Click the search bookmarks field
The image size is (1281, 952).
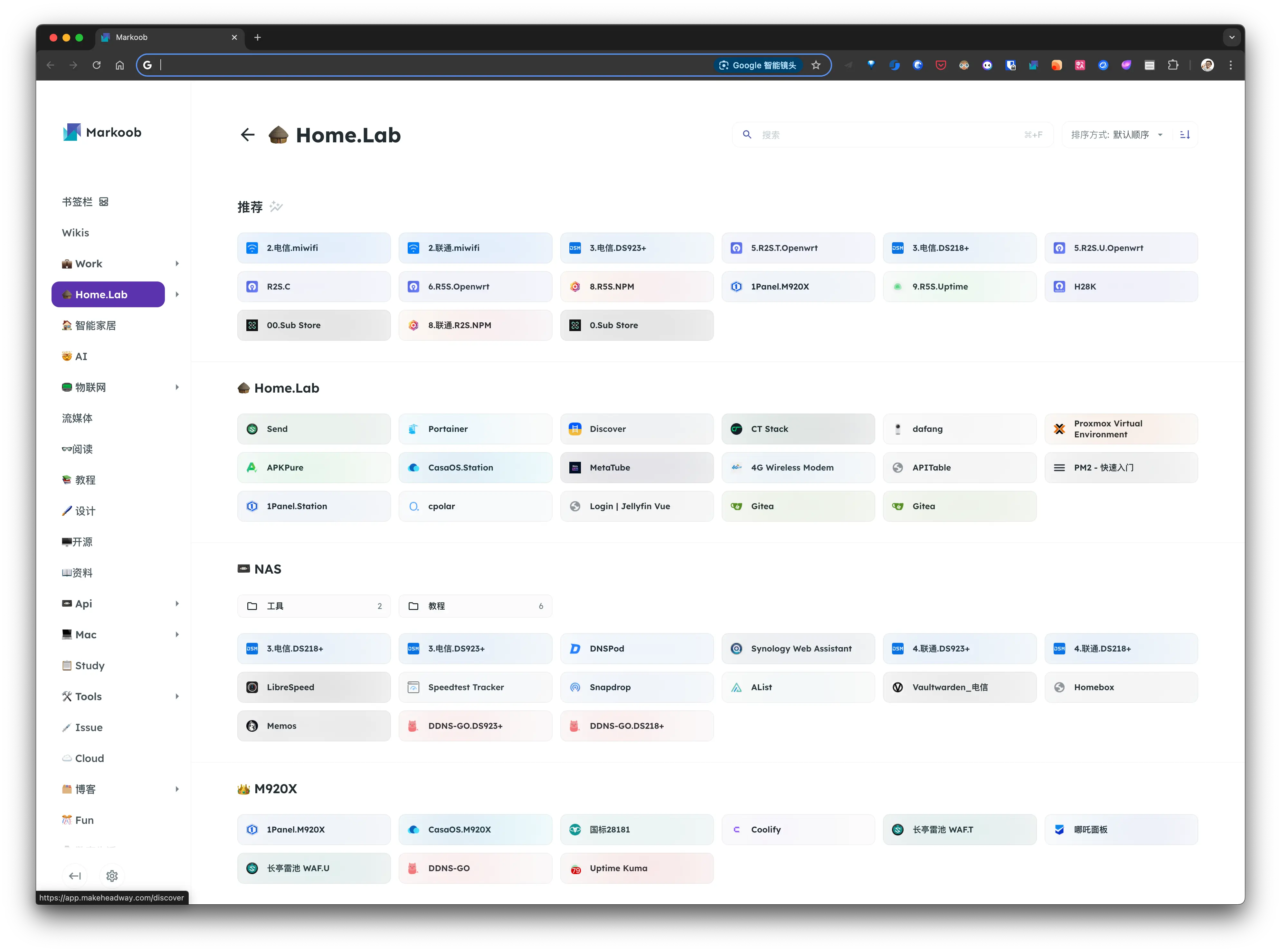tap(890, 135)
